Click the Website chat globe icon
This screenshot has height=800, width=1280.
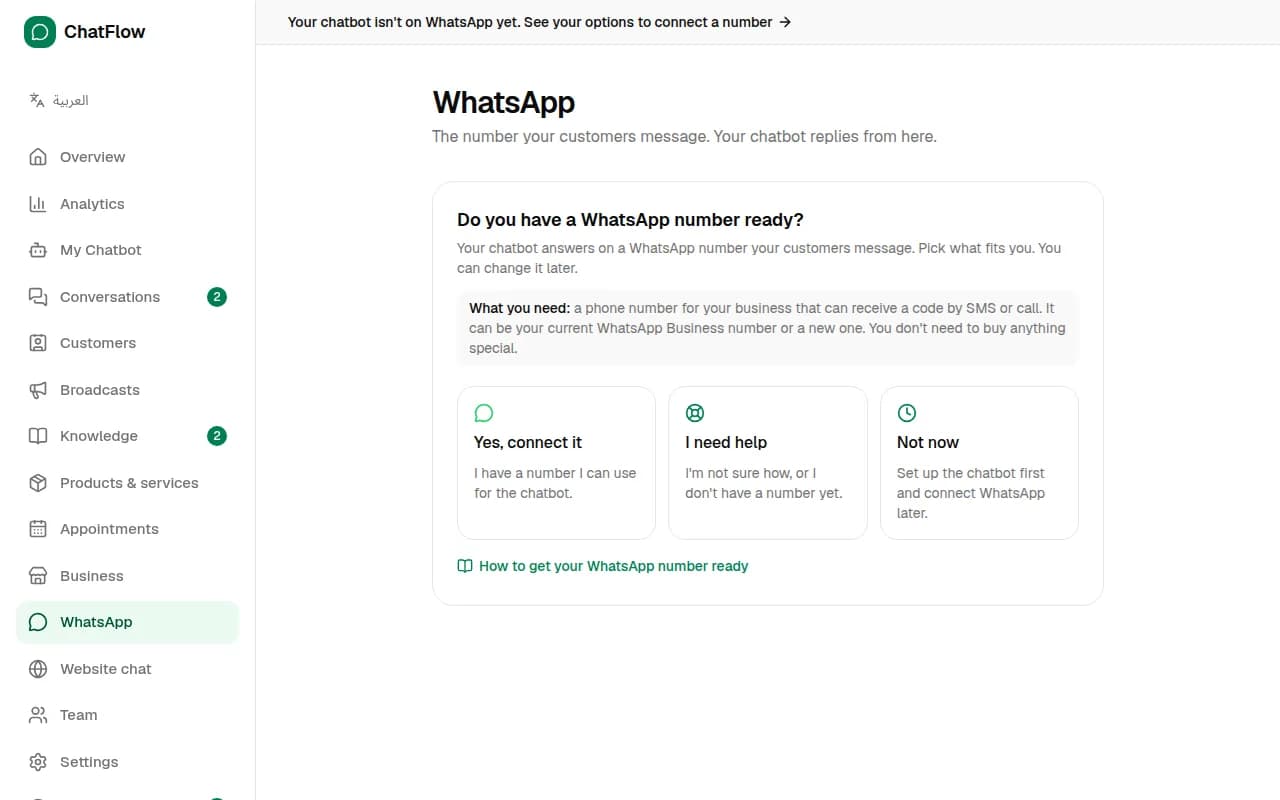[38, 669]
